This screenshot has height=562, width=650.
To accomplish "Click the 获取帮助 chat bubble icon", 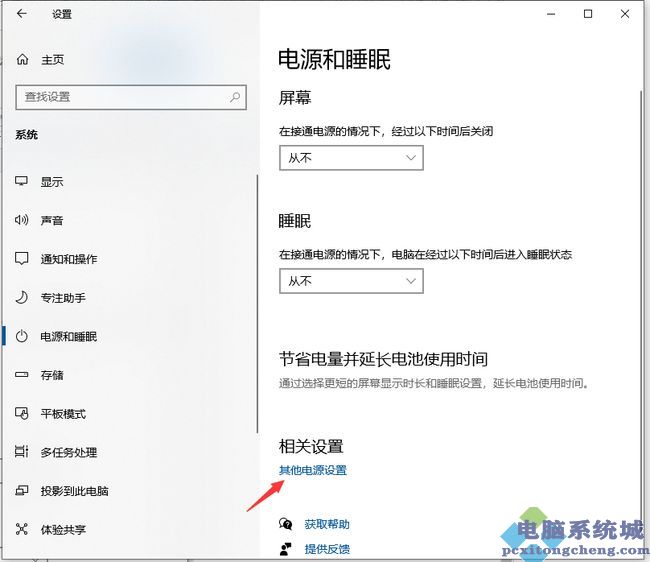I will click(x=286, y=524).
